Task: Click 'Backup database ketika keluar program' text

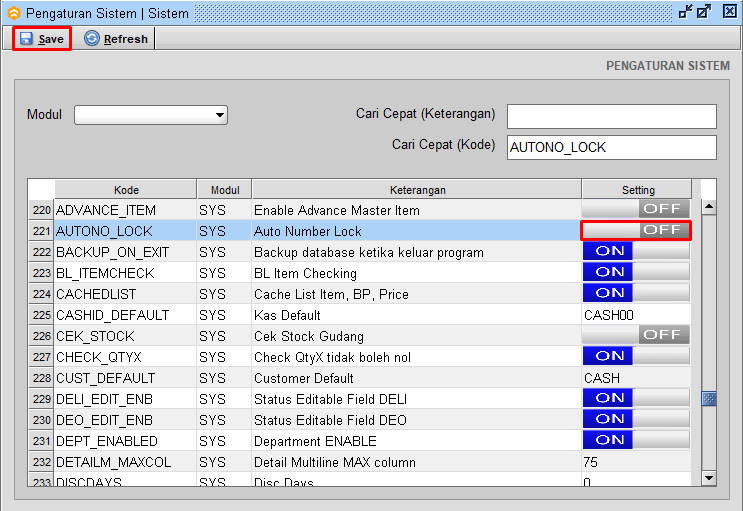Action: tap(369, 252)
